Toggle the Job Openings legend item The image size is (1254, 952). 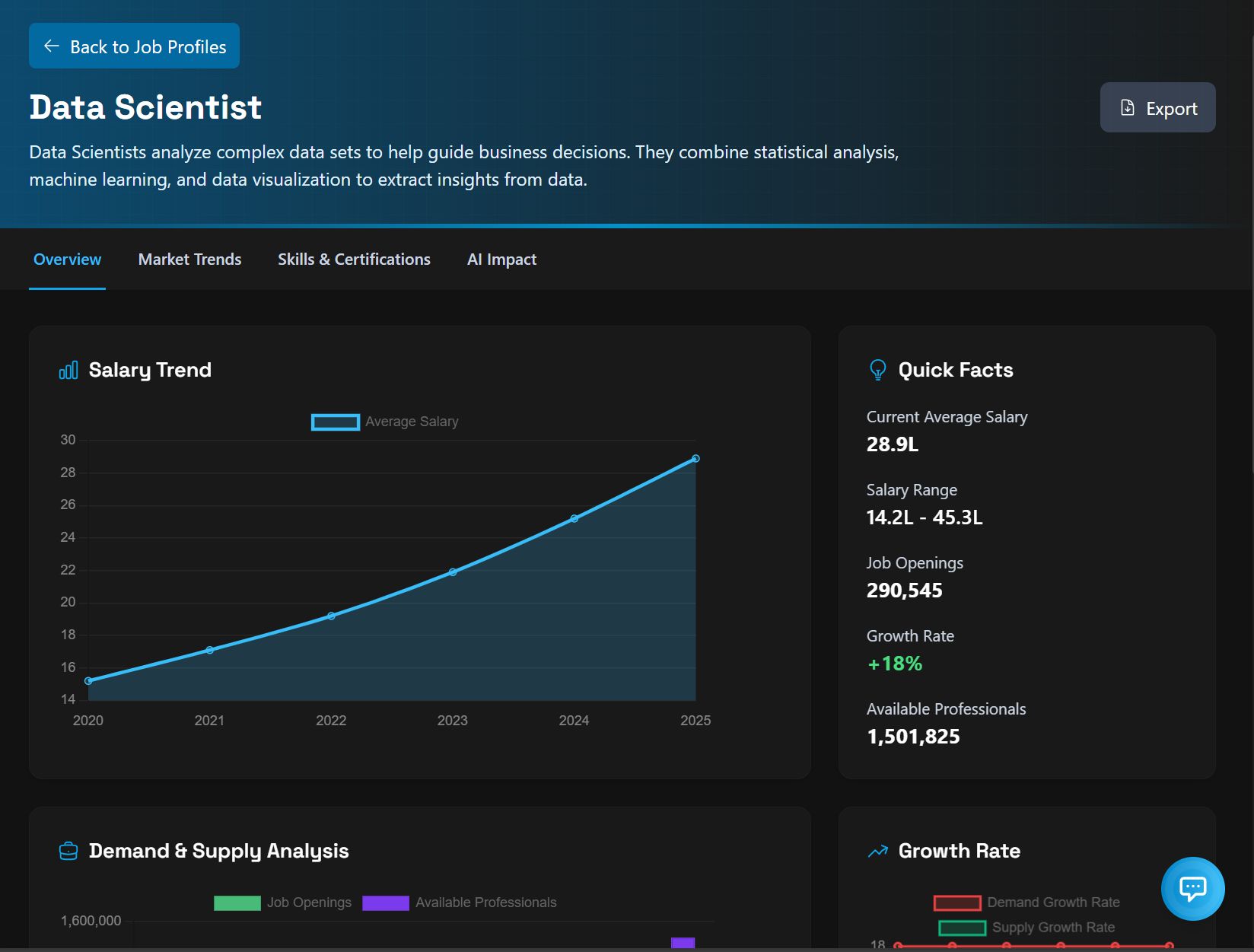[282, 903]
